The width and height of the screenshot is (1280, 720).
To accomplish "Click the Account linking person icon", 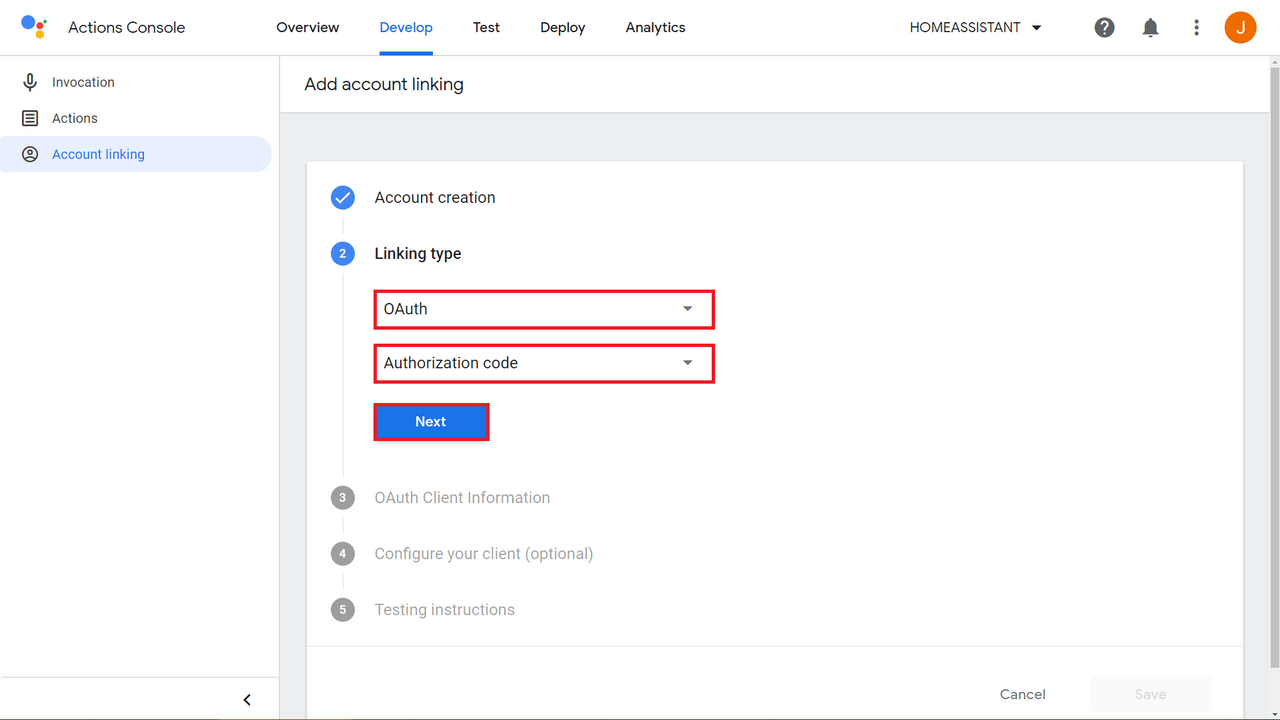I will coord(30,154).
